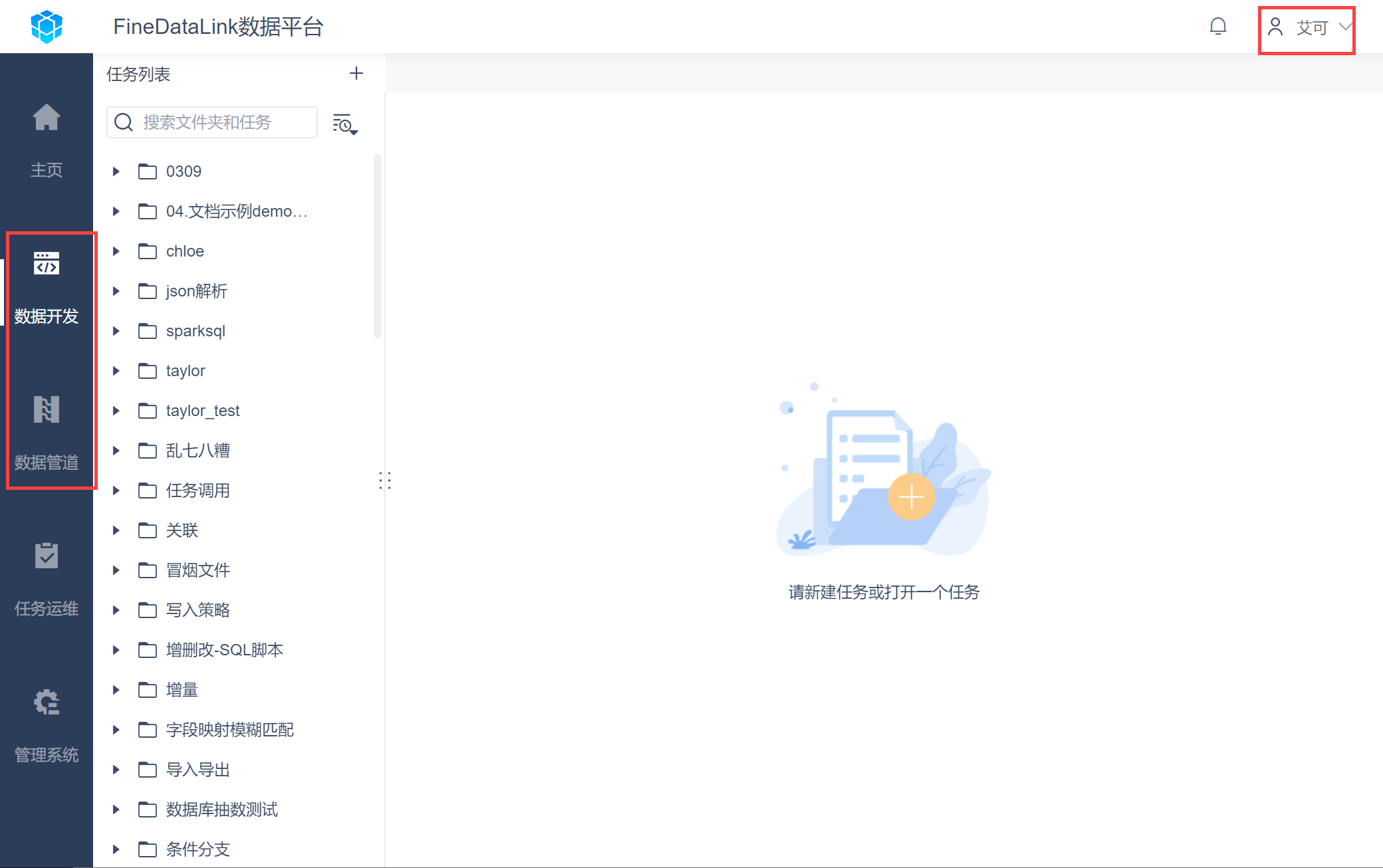The width and height of the screenshot is (1383, 868).
Task: Open the 数据管道 sidebar icon
Action: click(47, 409)
